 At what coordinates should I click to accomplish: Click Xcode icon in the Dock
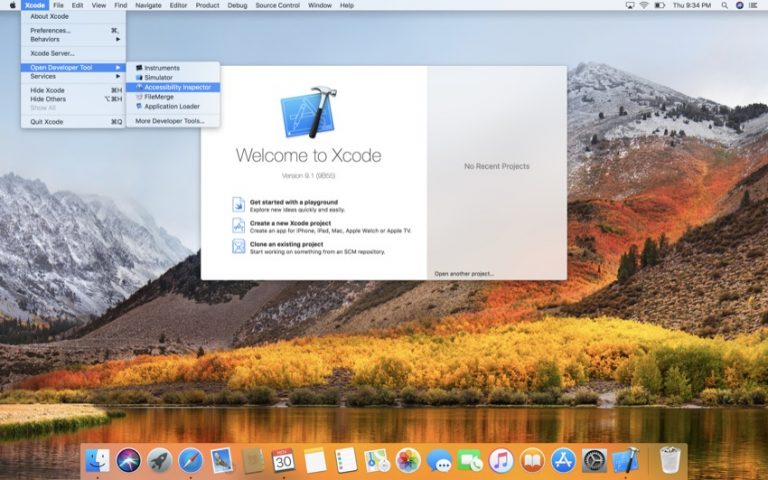point(625,461)
